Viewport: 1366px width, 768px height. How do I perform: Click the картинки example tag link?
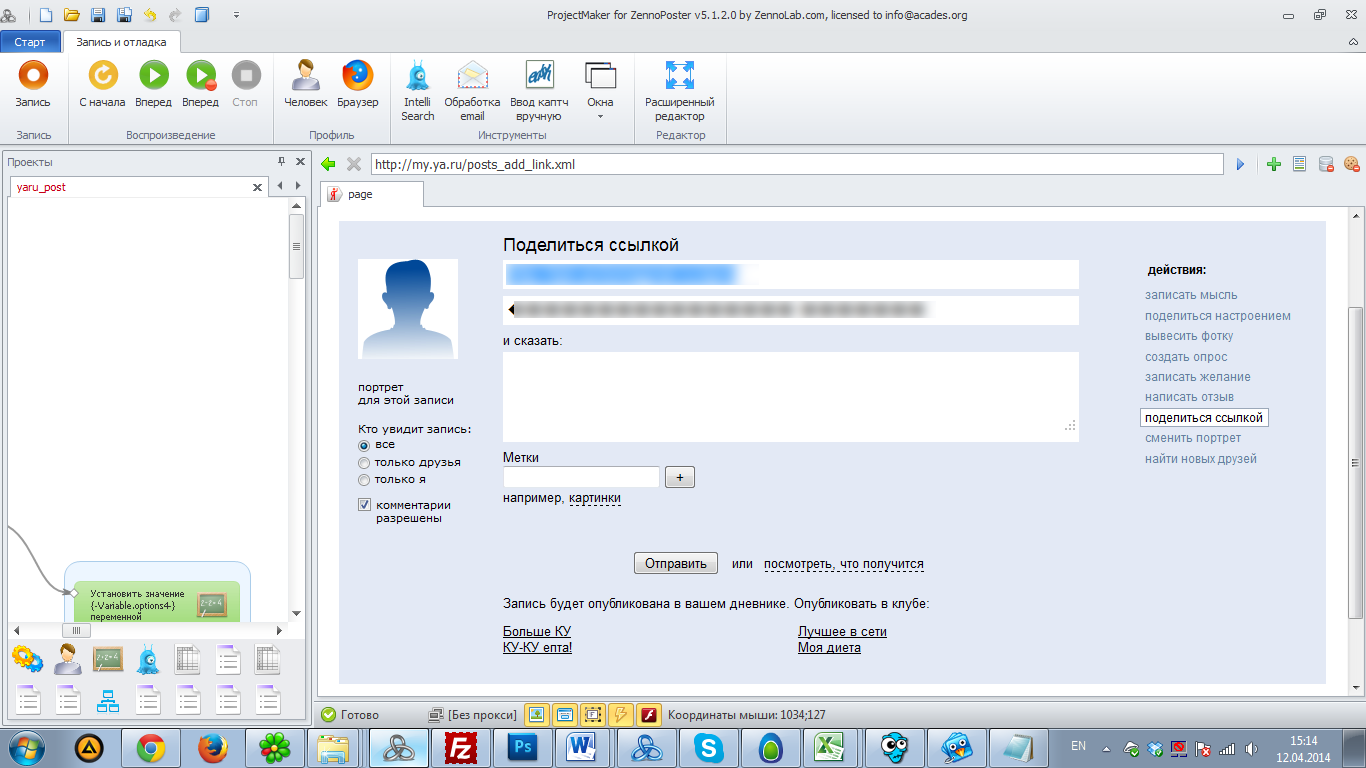pyautogui.click(x=595, y=498)
